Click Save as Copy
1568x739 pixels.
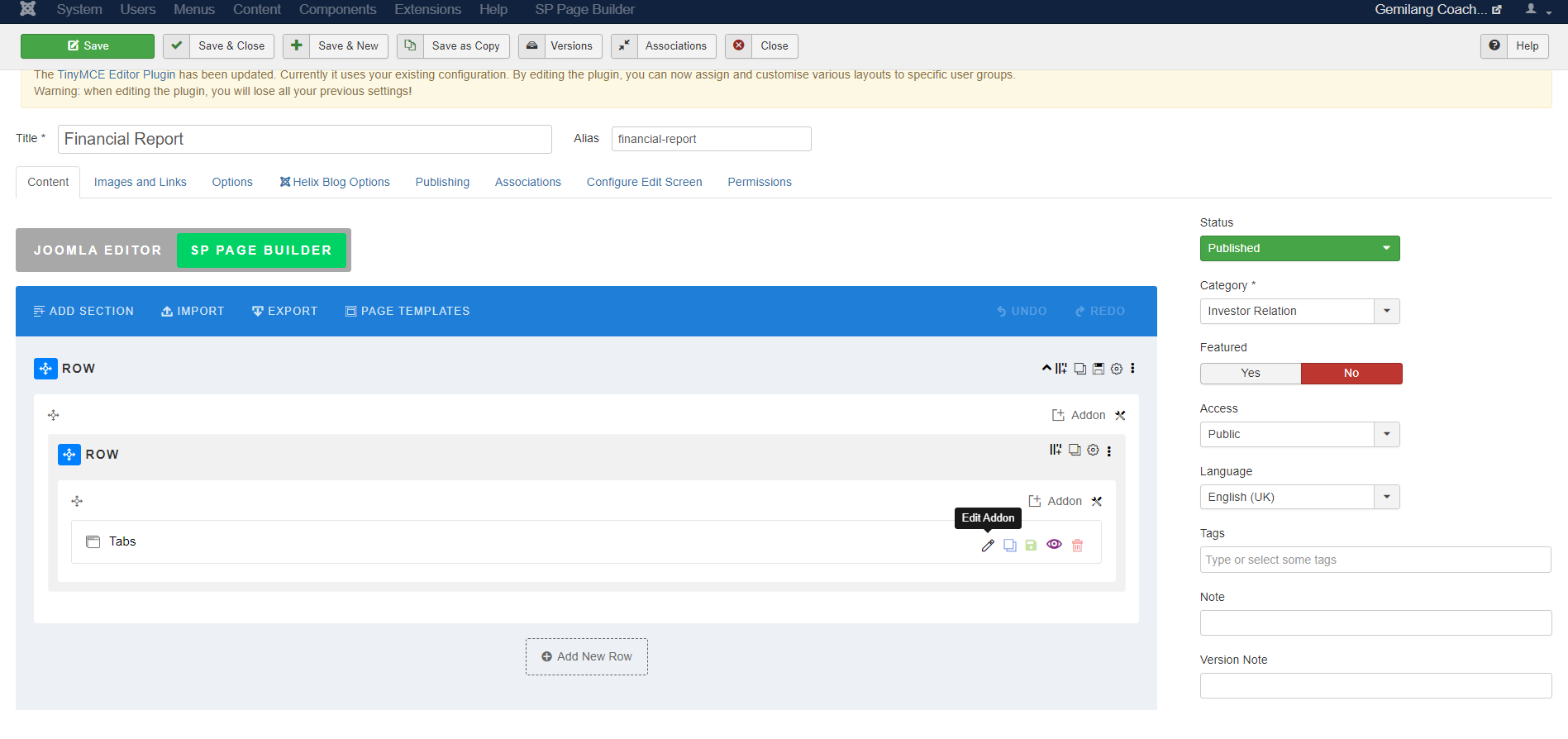(453, 45)
